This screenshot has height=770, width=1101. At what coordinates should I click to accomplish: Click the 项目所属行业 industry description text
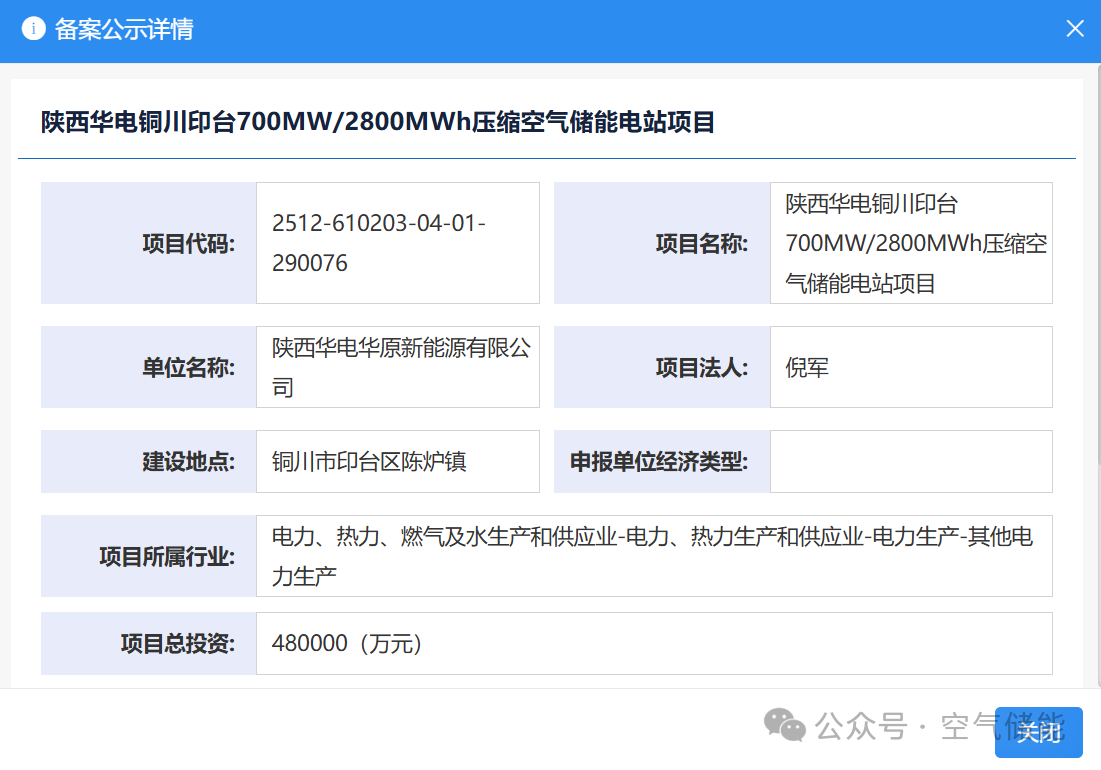652,556
